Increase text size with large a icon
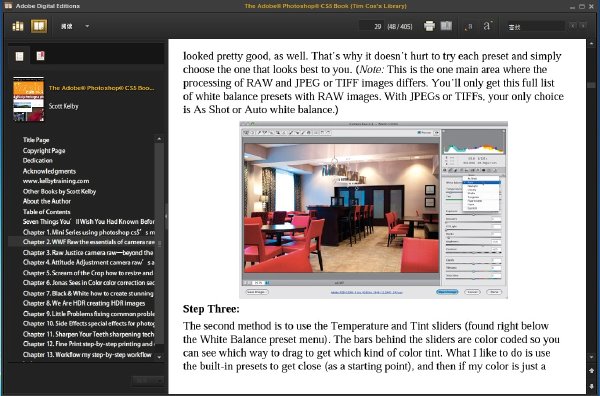Image resolution: width=600 pixels, height=396 pixels. coord(487,26)
